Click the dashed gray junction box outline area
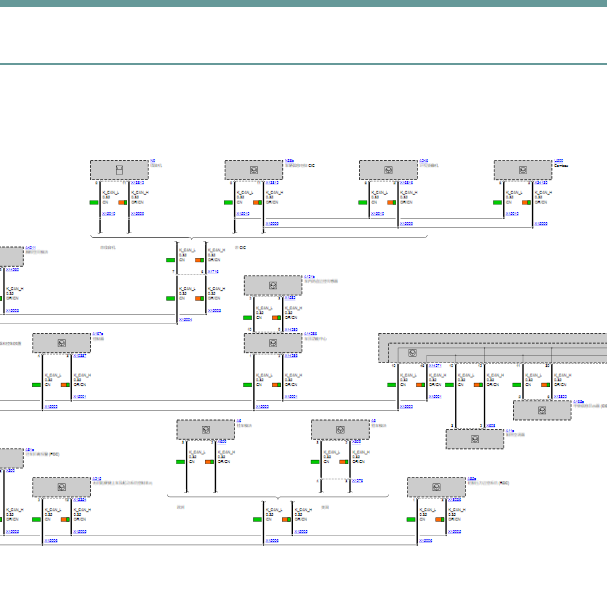Image resolution: width=607 pixels, height=601 pixels. pyautogui.click(x=492, y=348)
